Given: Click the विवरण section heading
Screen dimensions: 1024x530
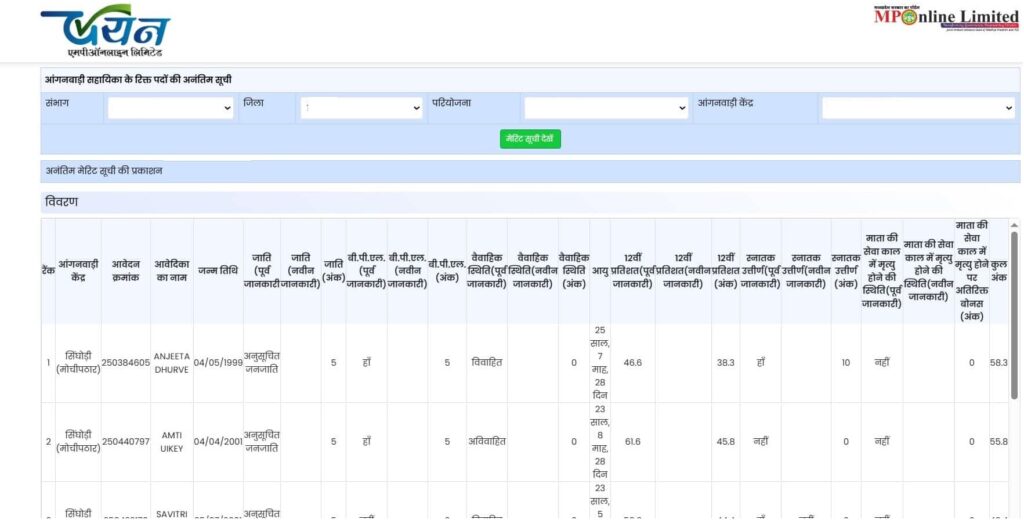Looking at the screenshot, I should coord(61,203).
